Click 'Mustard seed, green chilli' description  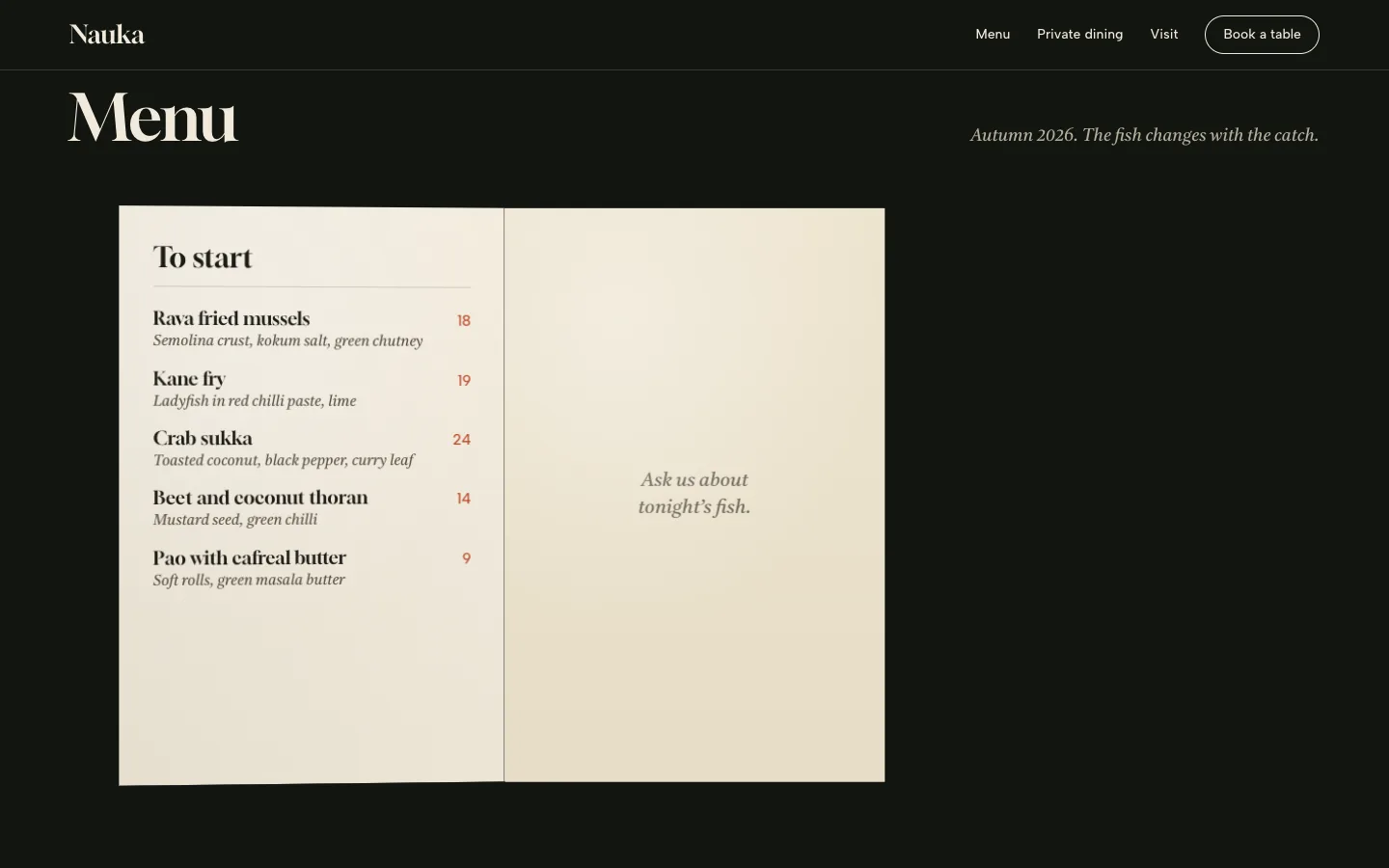point(235,520)
